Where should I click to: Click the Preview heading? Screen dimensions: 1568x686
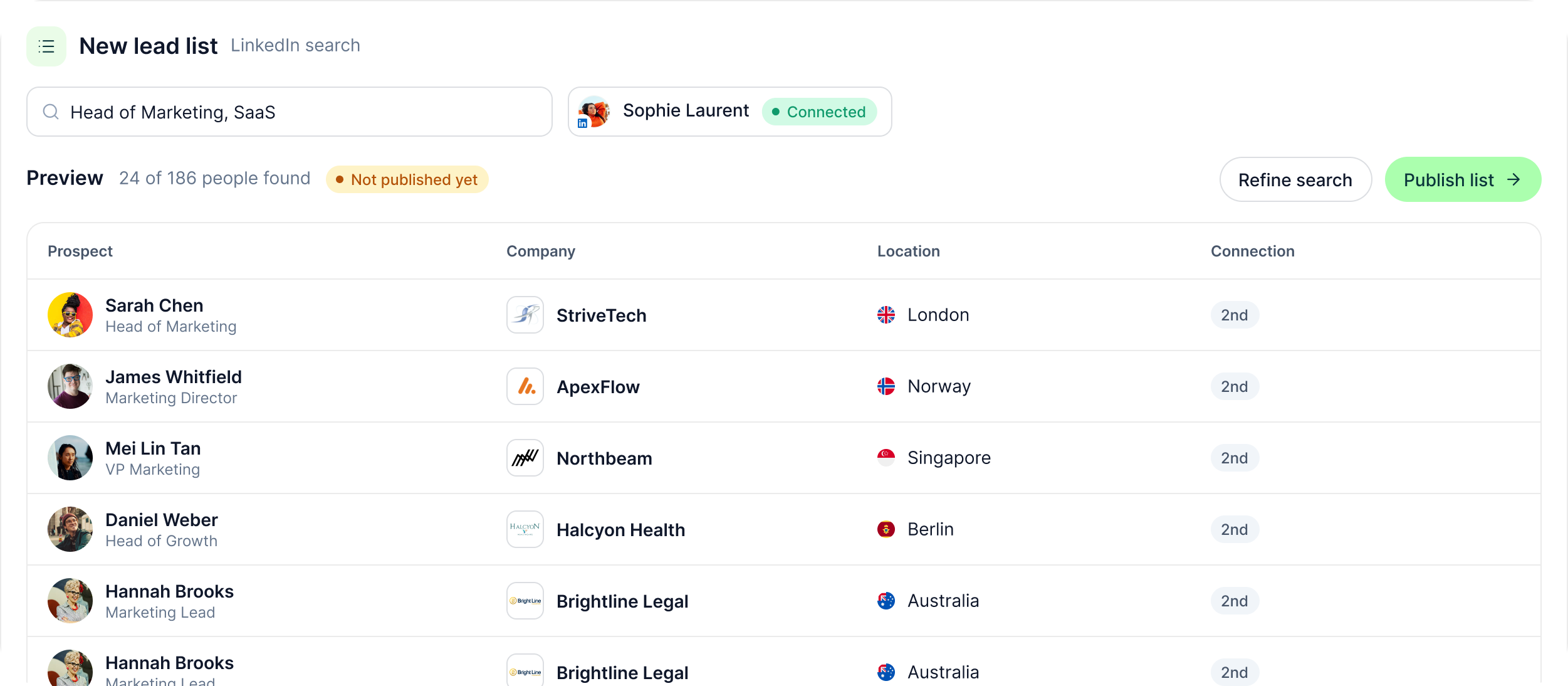pyautogui.click(x=65, y=178)
